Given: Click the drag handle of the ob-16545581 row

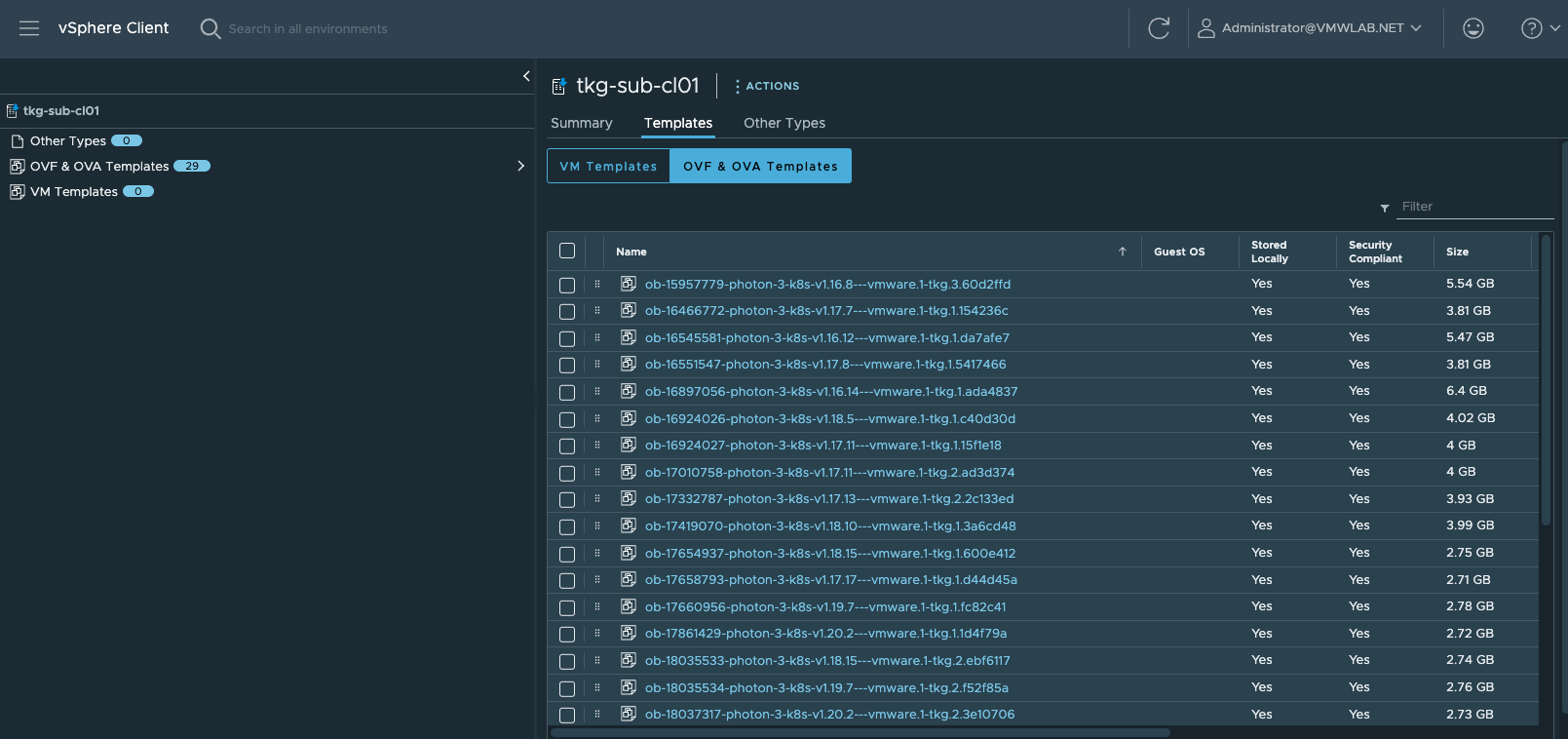Looking at the screenshot, I should pyautogui.click(x=597, y=337).
